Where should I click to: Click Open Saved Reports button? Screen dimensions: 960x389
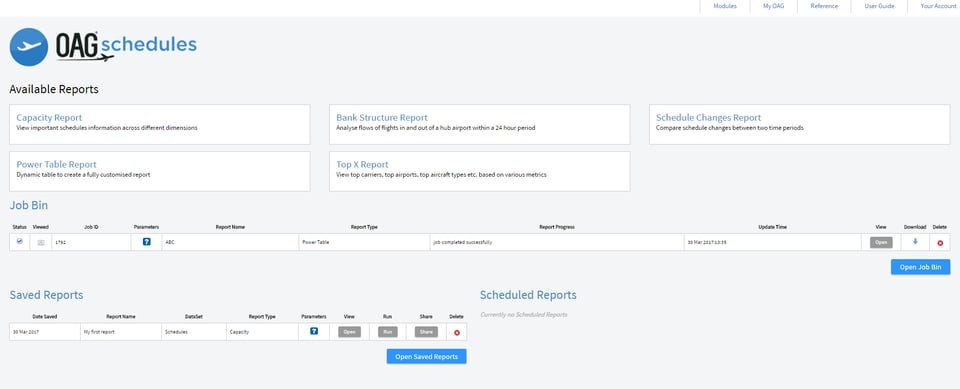426,357
